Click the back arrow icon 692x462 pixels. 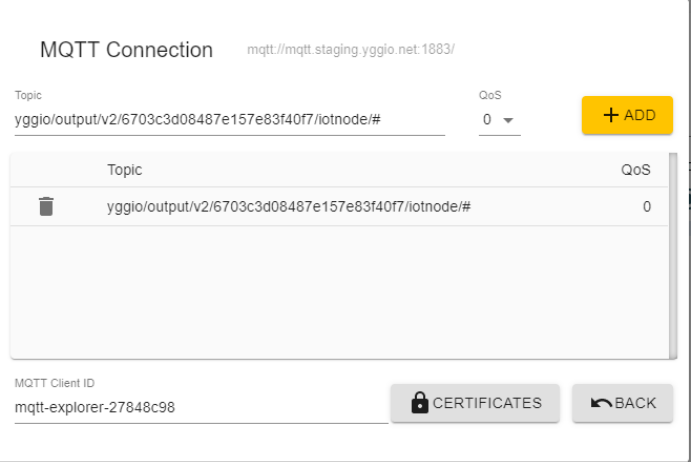click(601, 403)
